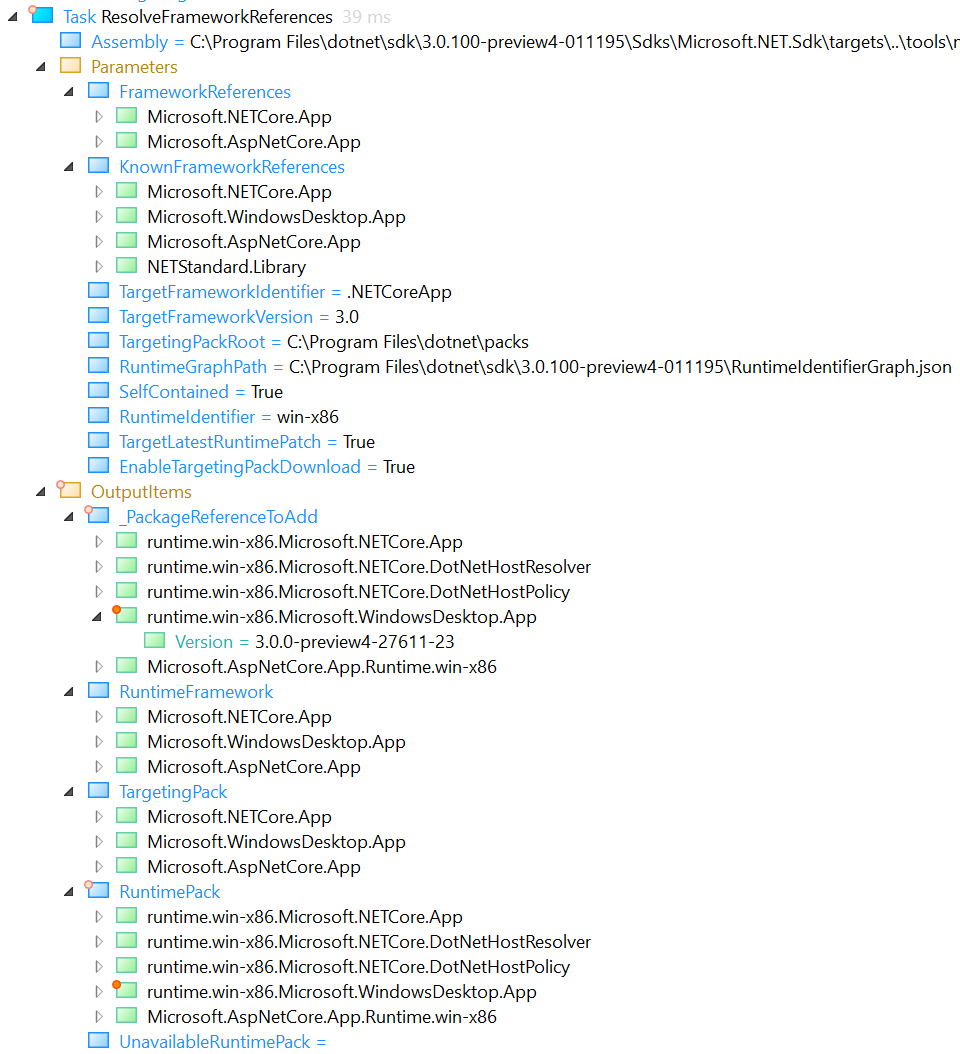Viewport: 960px width, 1054px height.
Task: Click the item icon for NETStandard.Library
Action: (126, 266)
